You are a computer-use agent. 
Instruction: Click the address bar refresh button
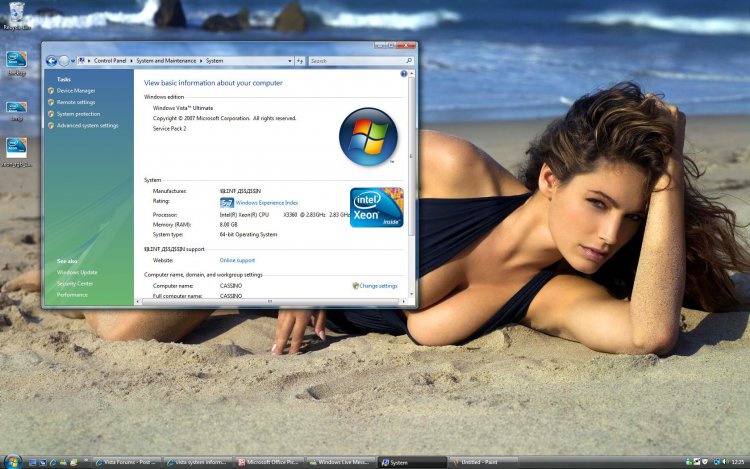300,61
